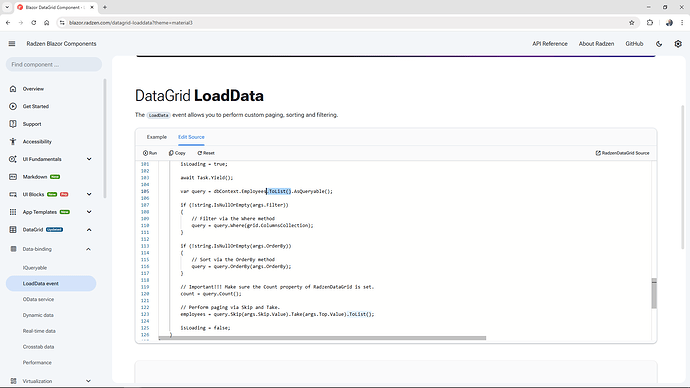Open the hamburger navigation menu
This screenshot has height=388, width=690.
point(12,44)
